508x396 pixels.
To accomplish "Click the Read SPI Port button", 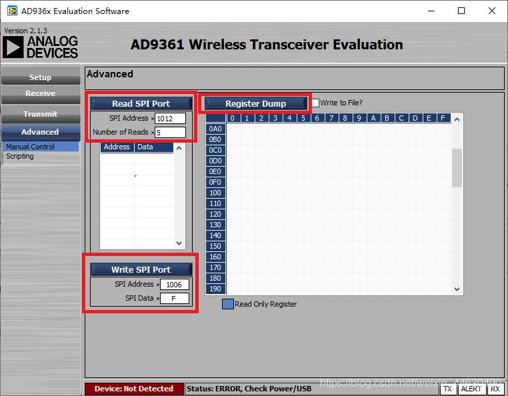I will coord(141,104).
